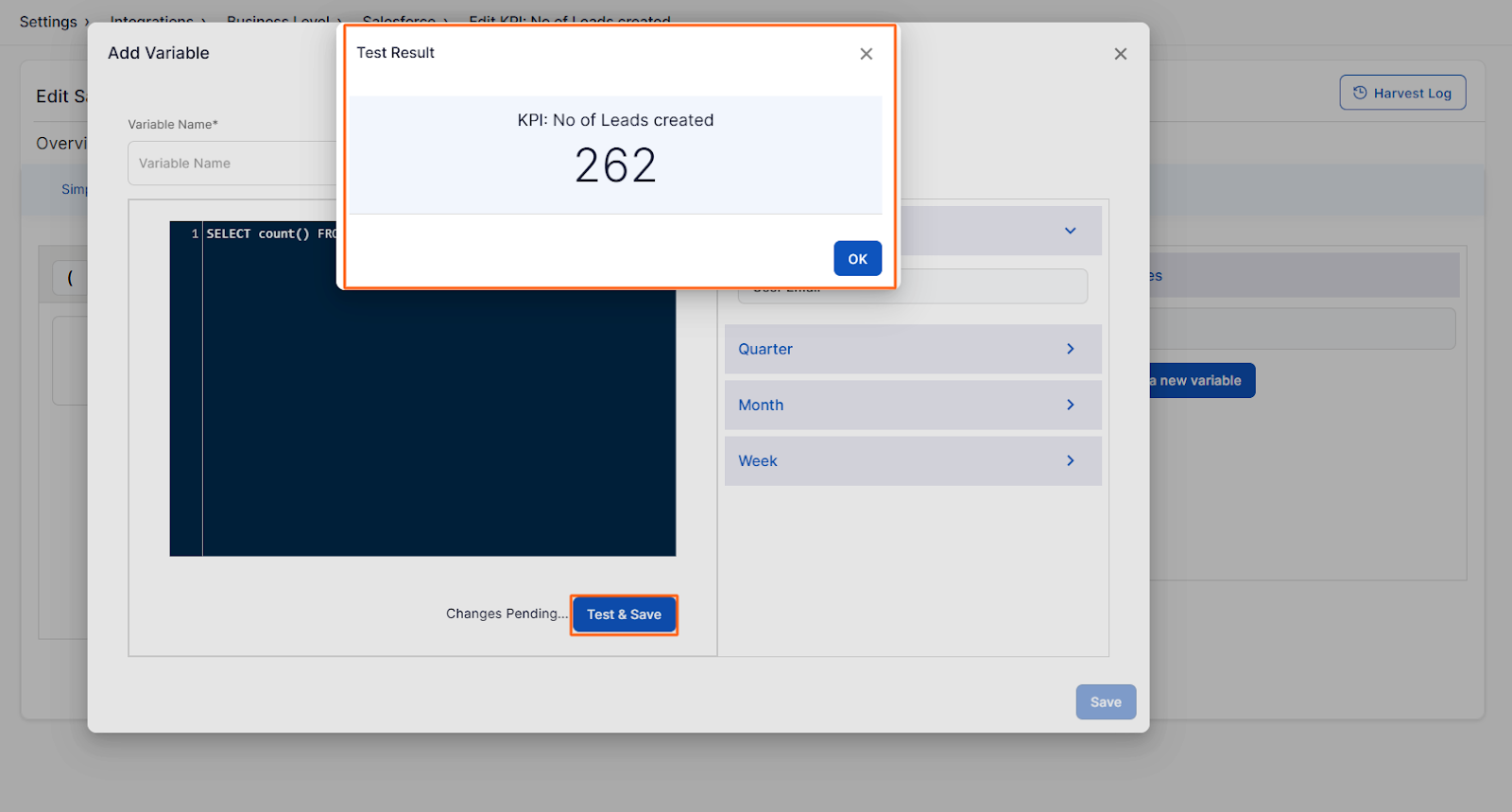Insert an open parenthesis in the formula
This screenshot has height=812, width=1512.
70,278
